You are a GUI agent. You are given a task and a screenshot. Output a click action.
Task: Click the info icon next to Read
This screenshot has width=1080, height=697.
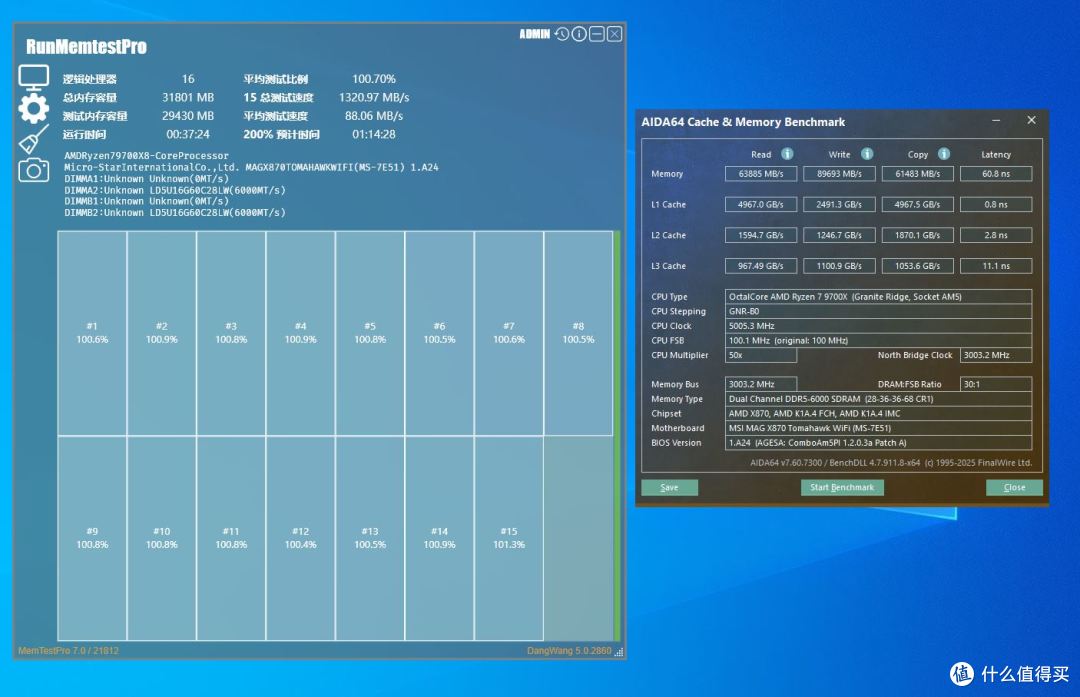pyautogui.click(x=787, y=154)
